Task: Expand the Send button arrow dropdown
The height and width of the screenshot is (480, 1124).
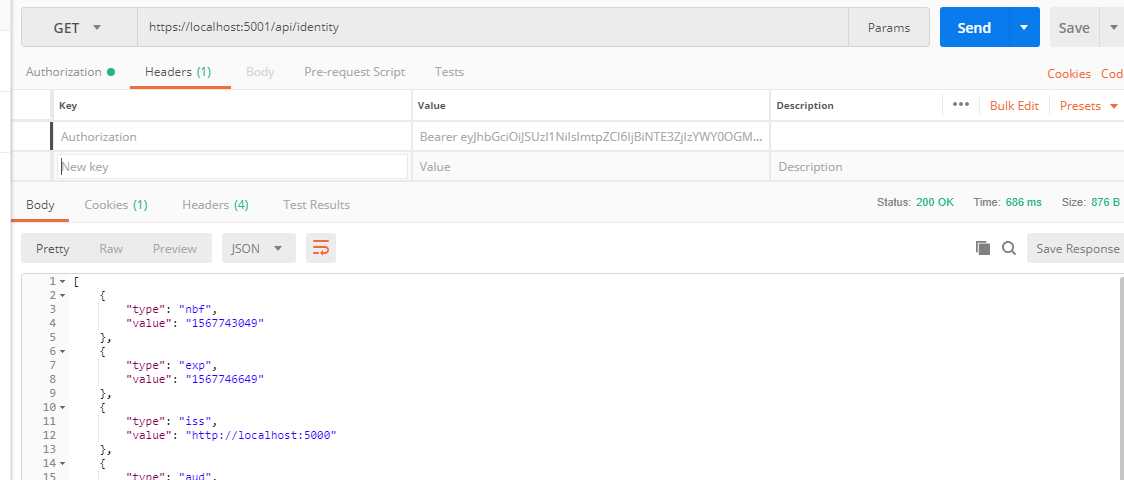Action: (1023, 28)
